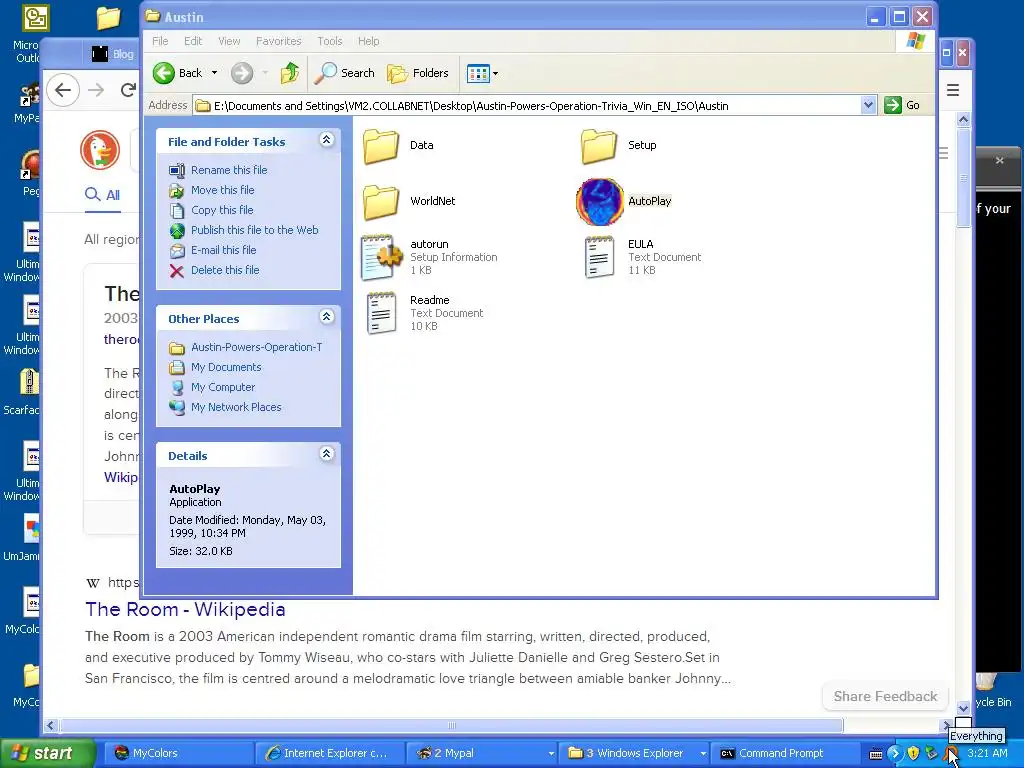
Task: Open Austin-Powers-Operation-T parent folder link
Action: [x=256, y=347]
